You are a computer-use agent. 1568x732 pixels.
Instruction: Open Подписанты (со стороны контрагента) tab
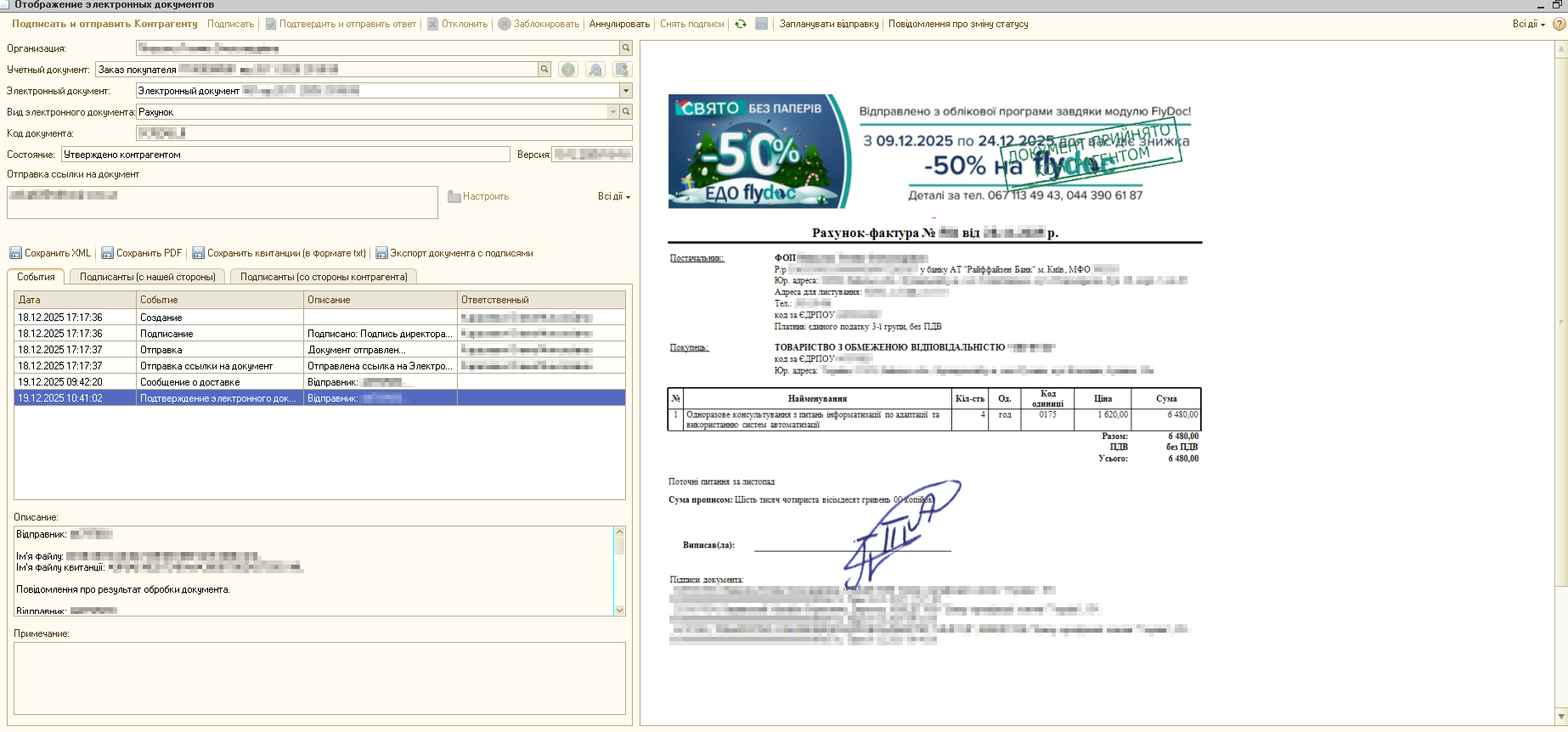pos(324,277)
